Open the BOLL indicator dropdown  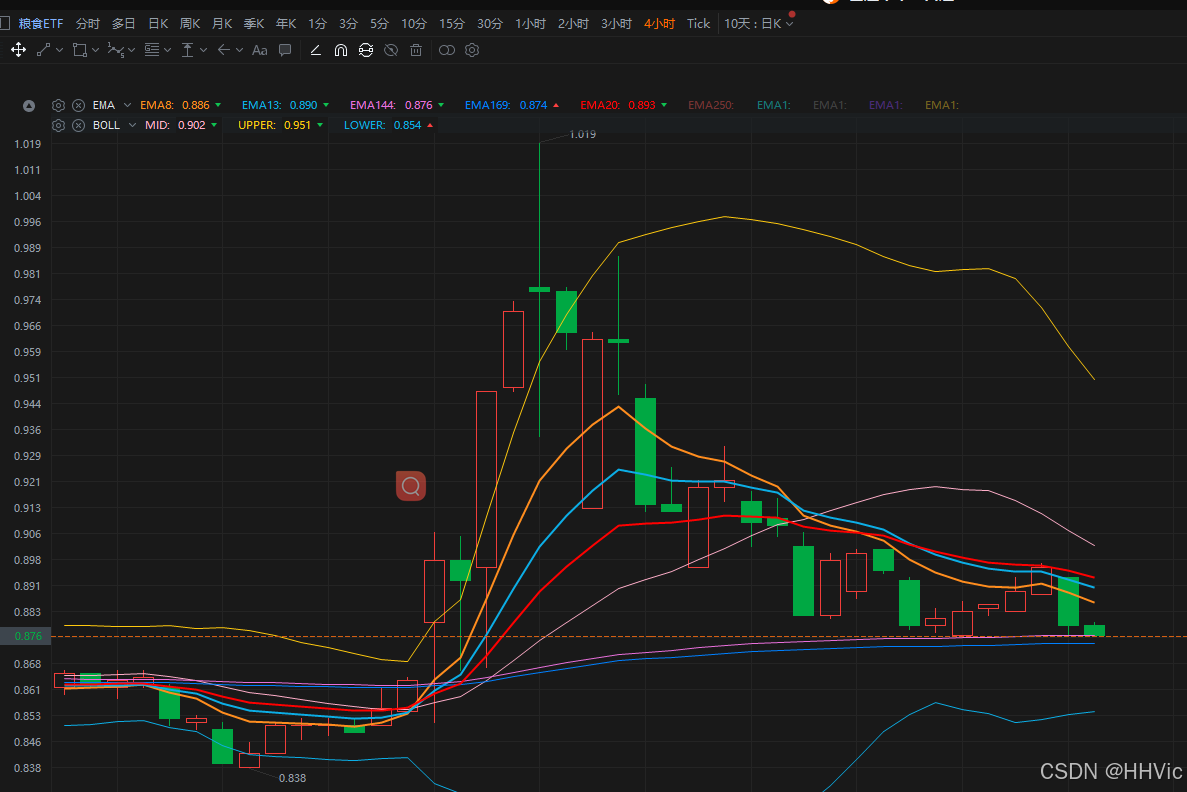(x=132, y=125)
